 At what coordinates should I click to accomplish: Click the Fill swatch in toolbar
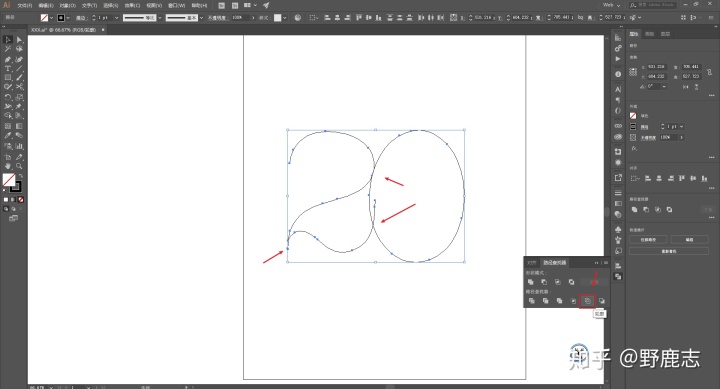(9, 180)
